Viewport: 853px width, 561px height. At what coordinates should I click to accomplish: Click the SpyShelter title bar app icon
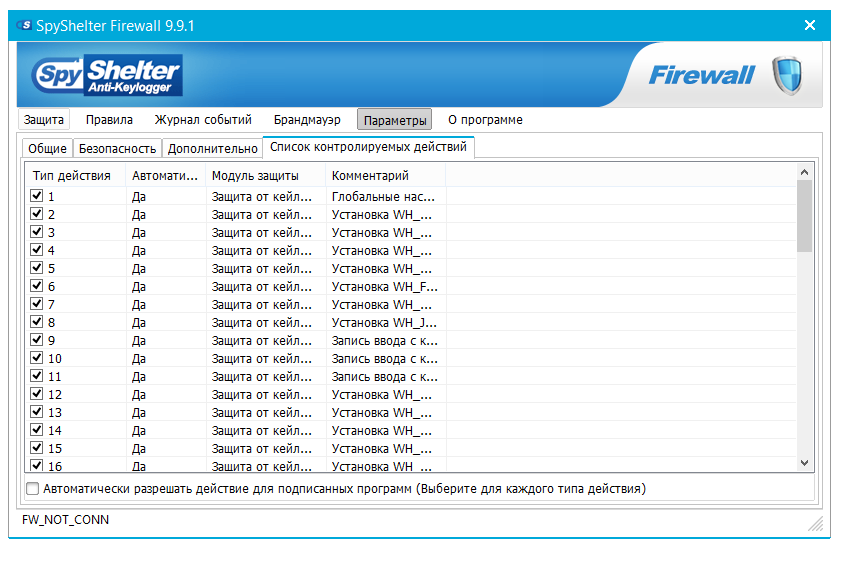point(24,25)
